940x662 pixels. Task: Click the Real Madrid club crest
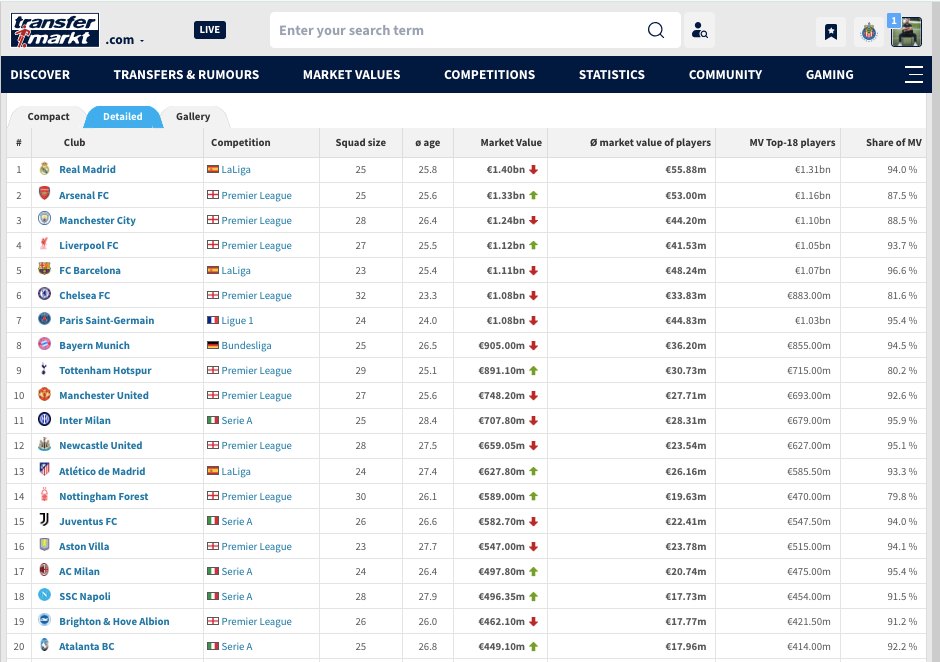44,170
